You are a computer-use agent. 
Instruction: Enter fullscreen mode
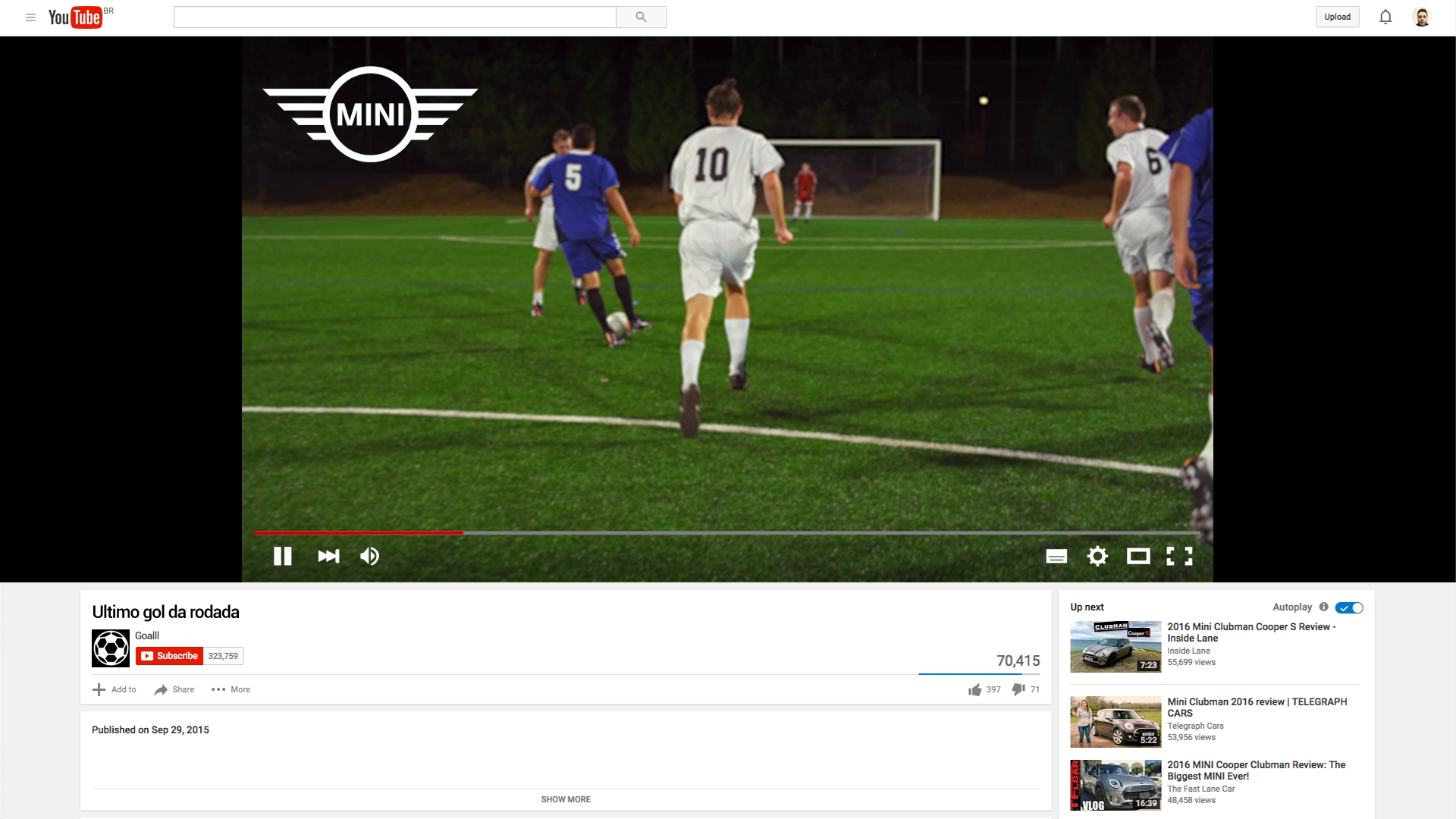(1179, 557)
